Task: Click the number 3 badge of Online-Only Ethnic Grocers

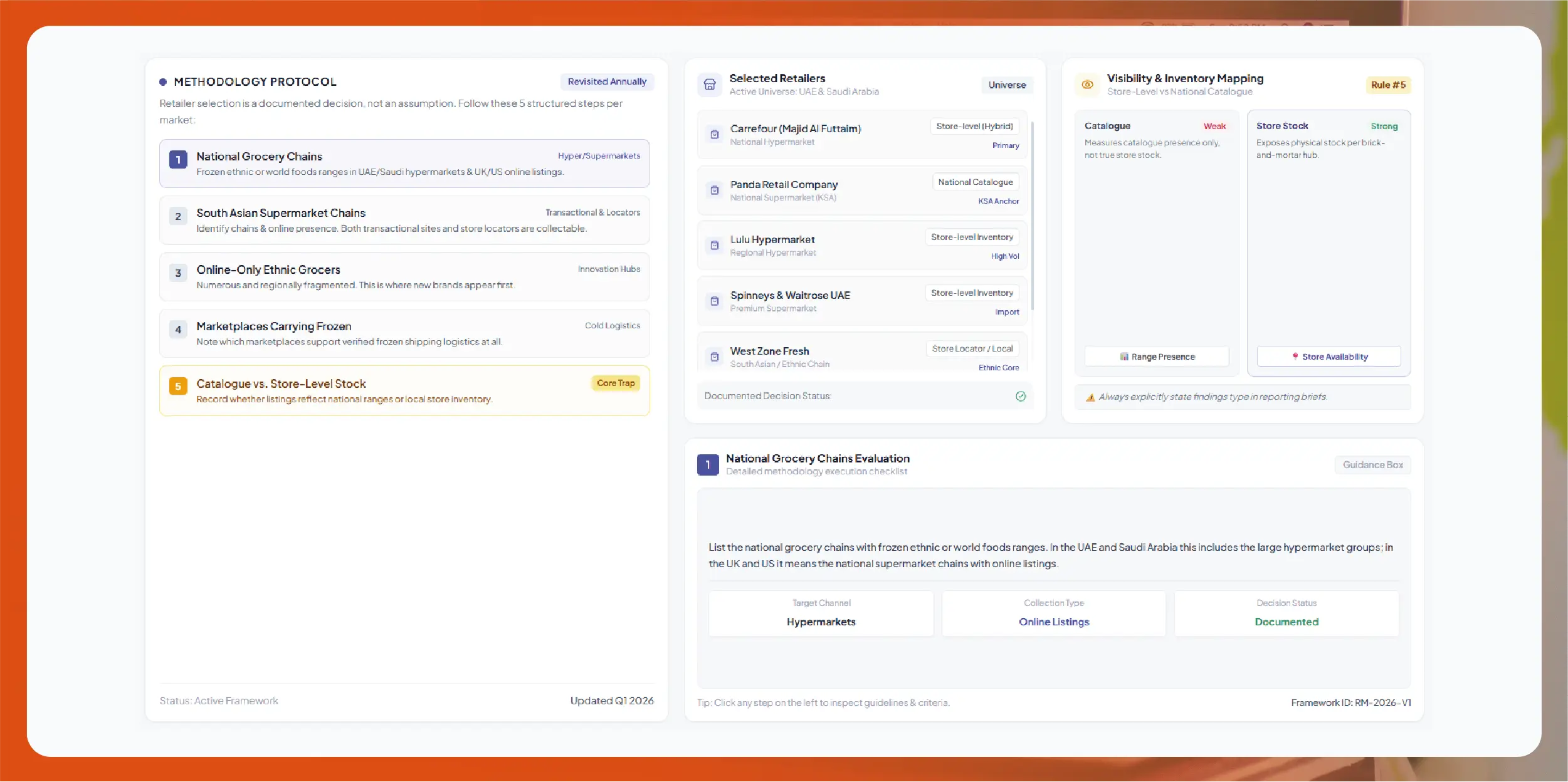Action: point(178,273)
